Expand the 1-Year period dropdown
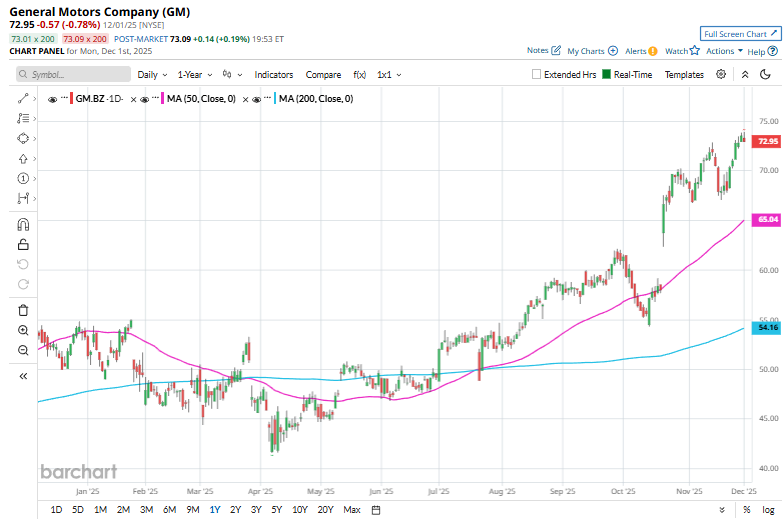Screen dimensions: 783x527 tap(195, 75)
